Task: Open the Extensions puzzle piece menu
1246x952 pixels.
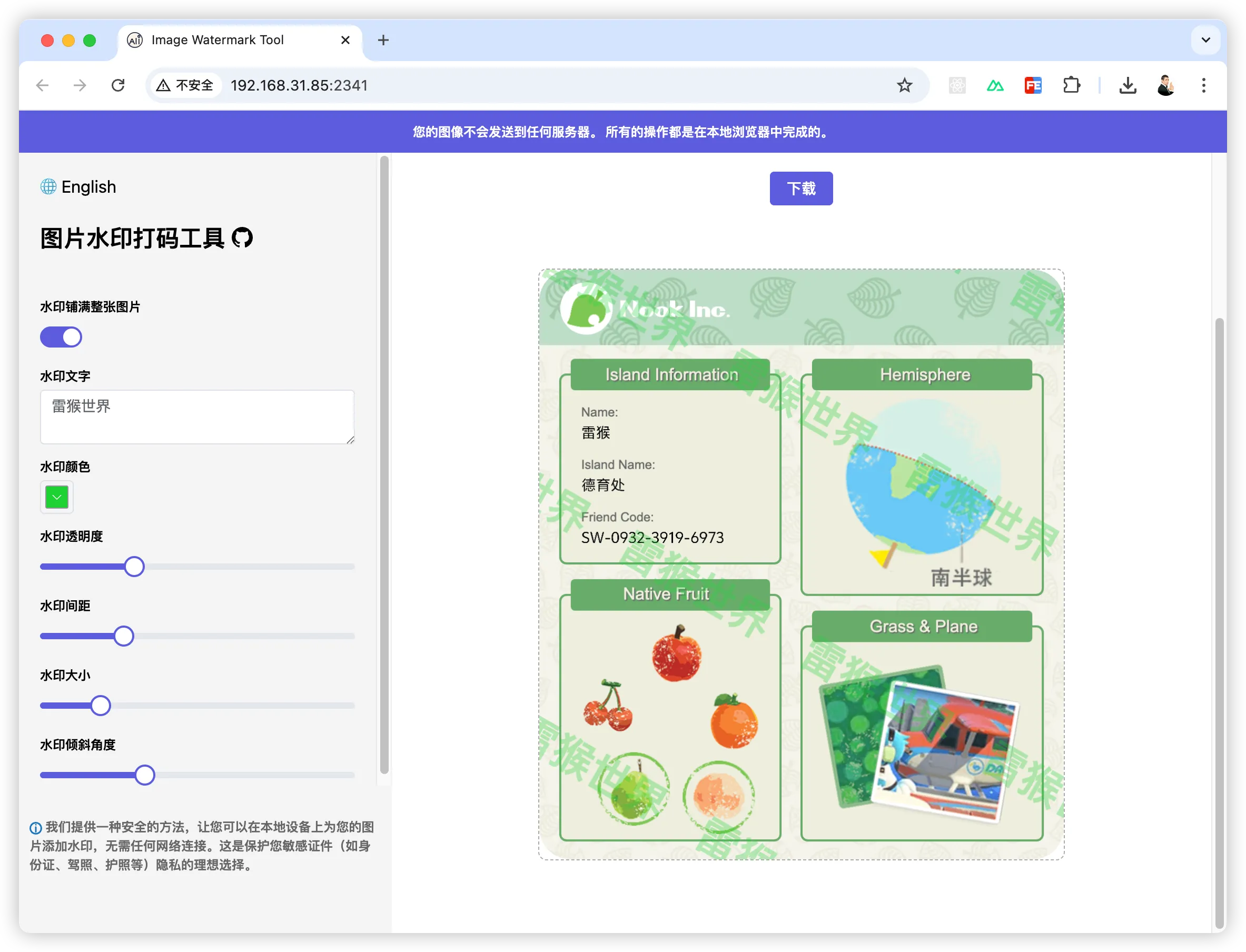Action: tap(1071, 86)
